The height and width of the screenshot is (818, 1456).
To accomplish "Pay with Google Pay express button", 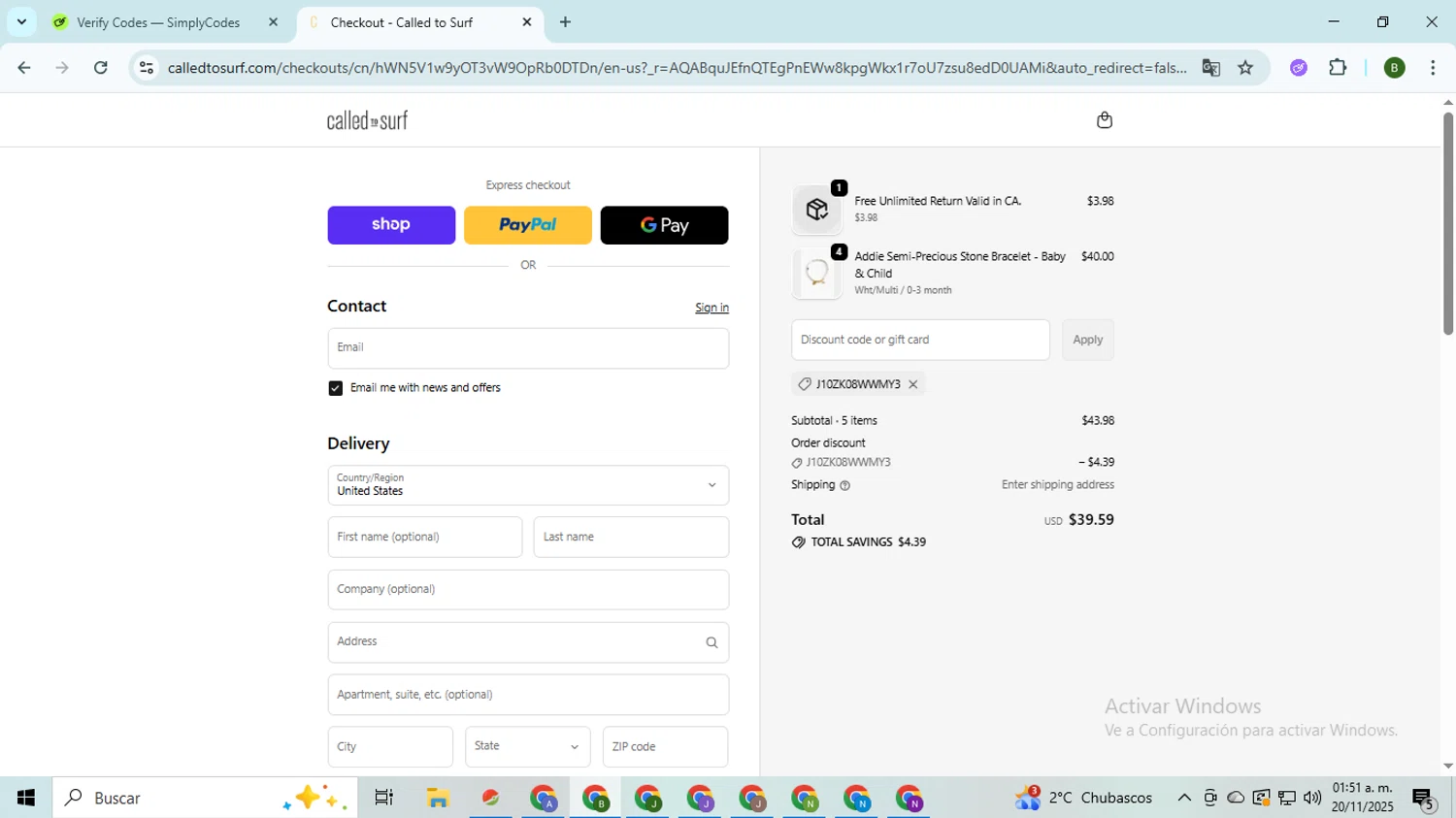I will click(x=665, y=225).
